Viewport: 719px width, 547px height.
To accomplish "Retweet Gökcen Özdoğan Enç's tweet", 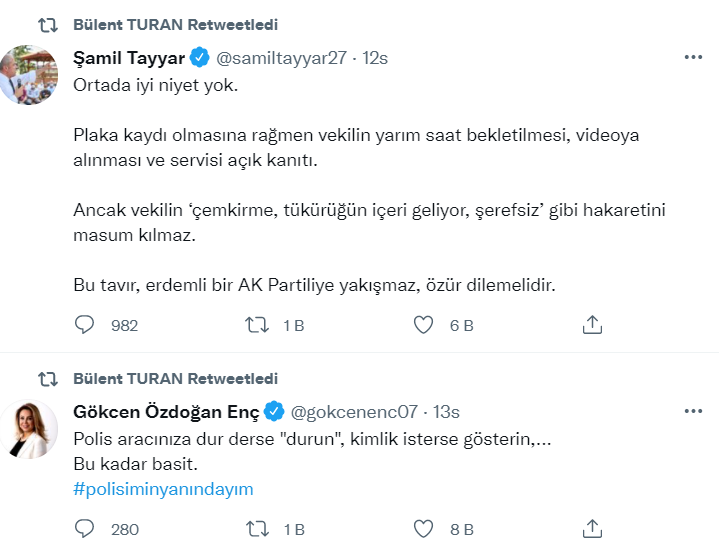I will coord(256,529).
